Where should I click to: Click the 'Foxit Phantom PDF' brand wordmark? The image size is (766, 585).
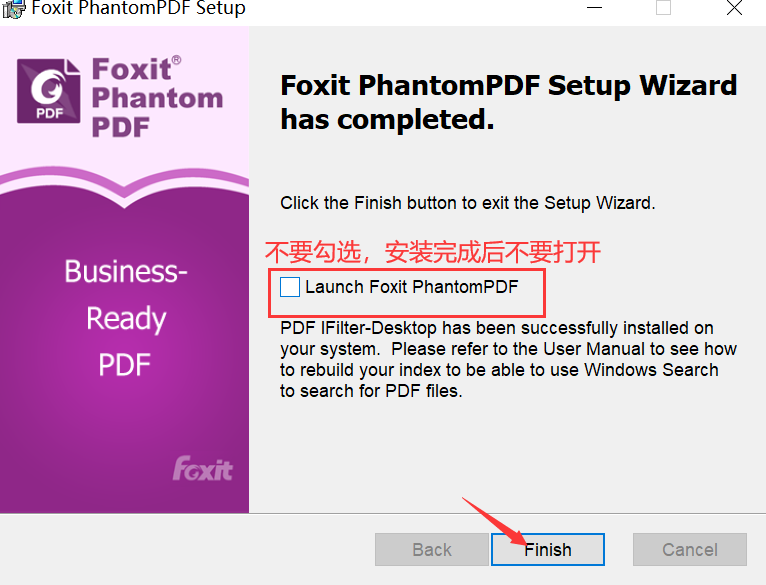[157, 98]
